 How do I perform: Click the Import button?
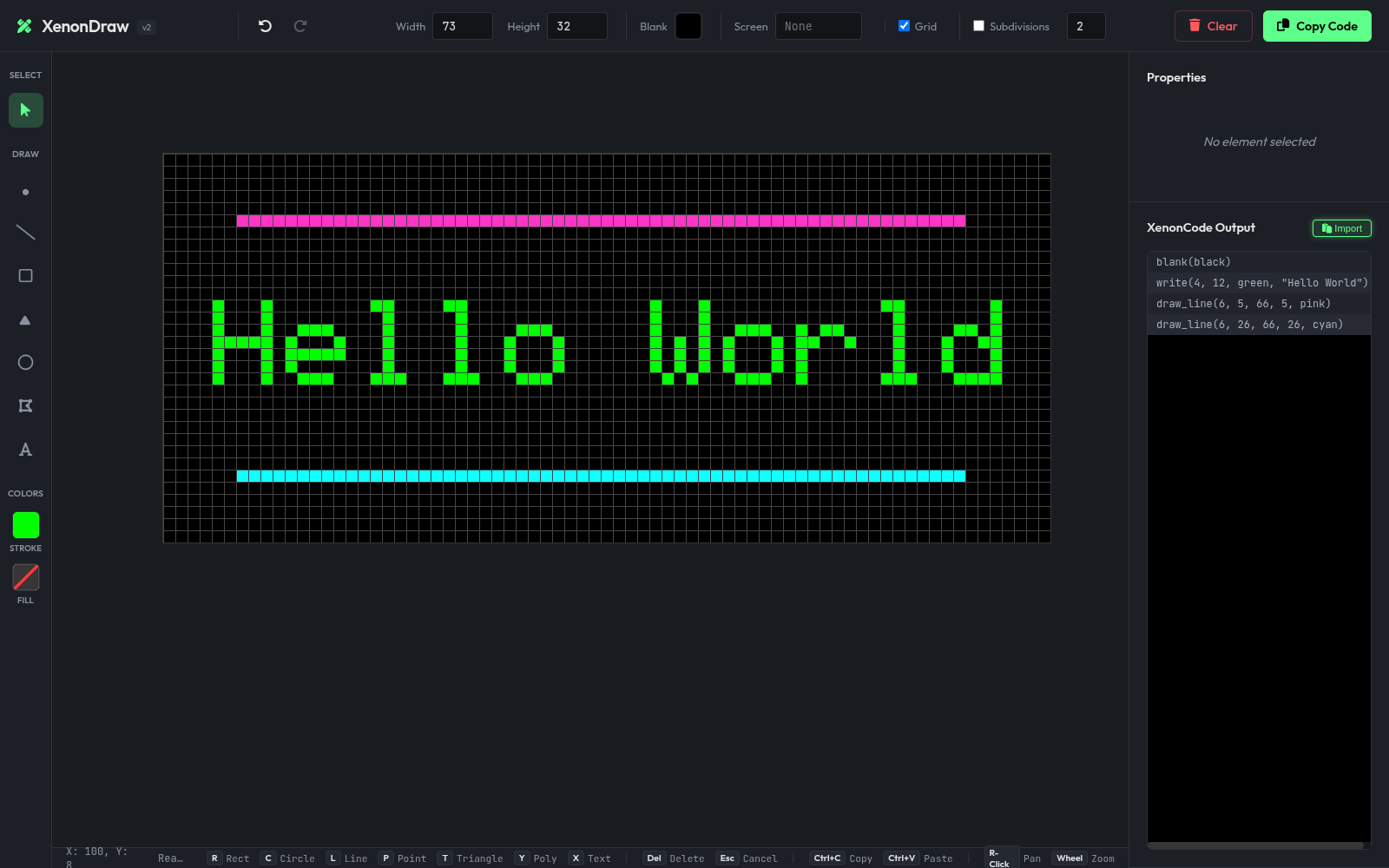1342,228
